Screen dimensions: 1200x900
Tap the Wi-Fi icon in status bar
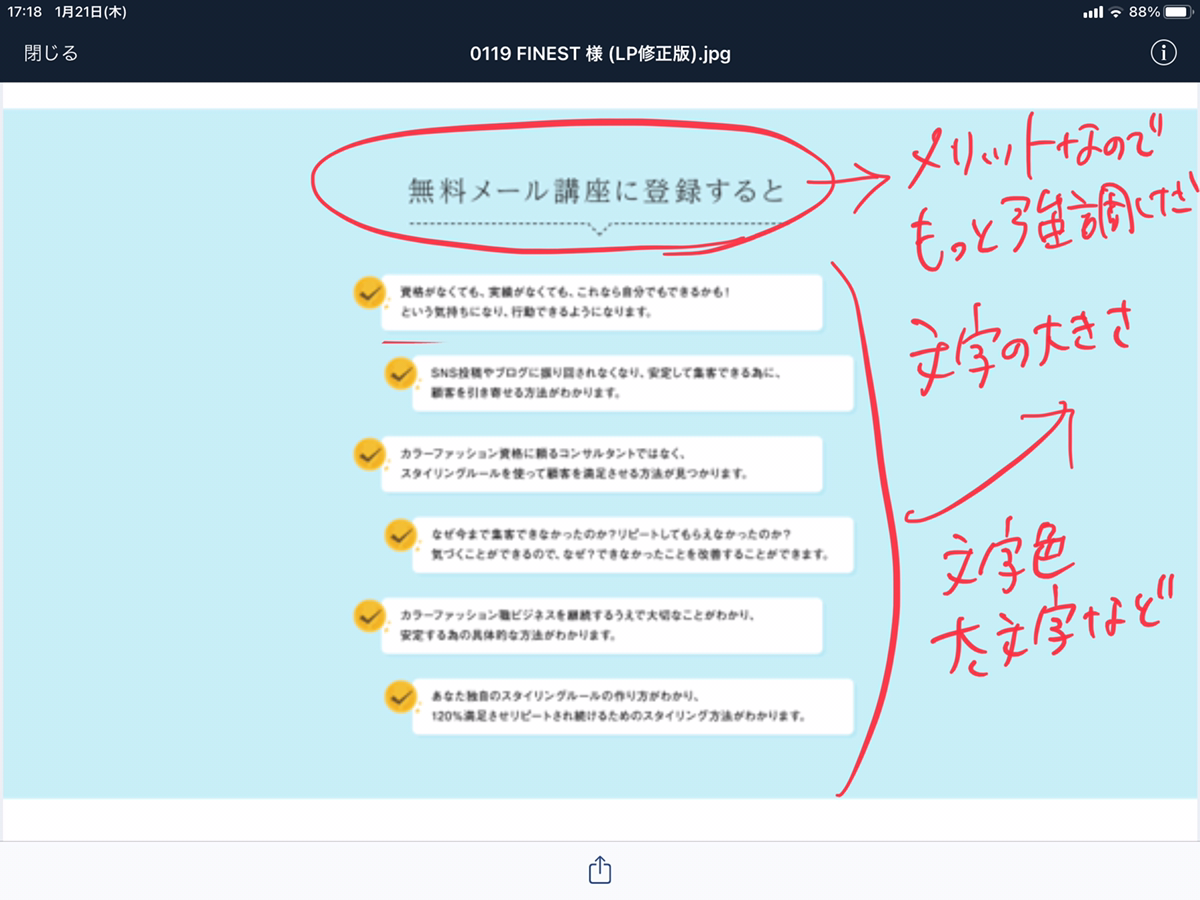point(1116,12)
